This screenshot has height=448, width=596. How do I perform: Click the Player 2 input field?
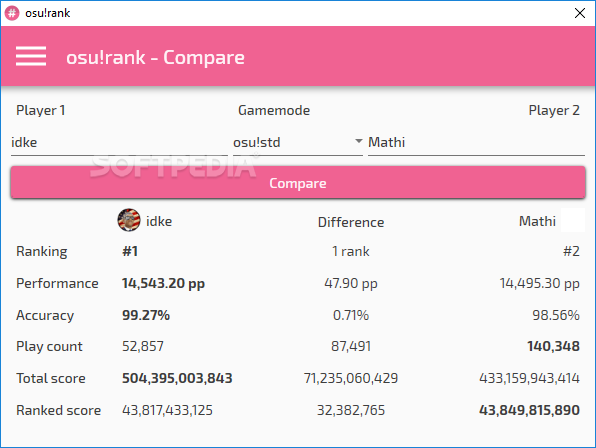[x=476, y=143]
